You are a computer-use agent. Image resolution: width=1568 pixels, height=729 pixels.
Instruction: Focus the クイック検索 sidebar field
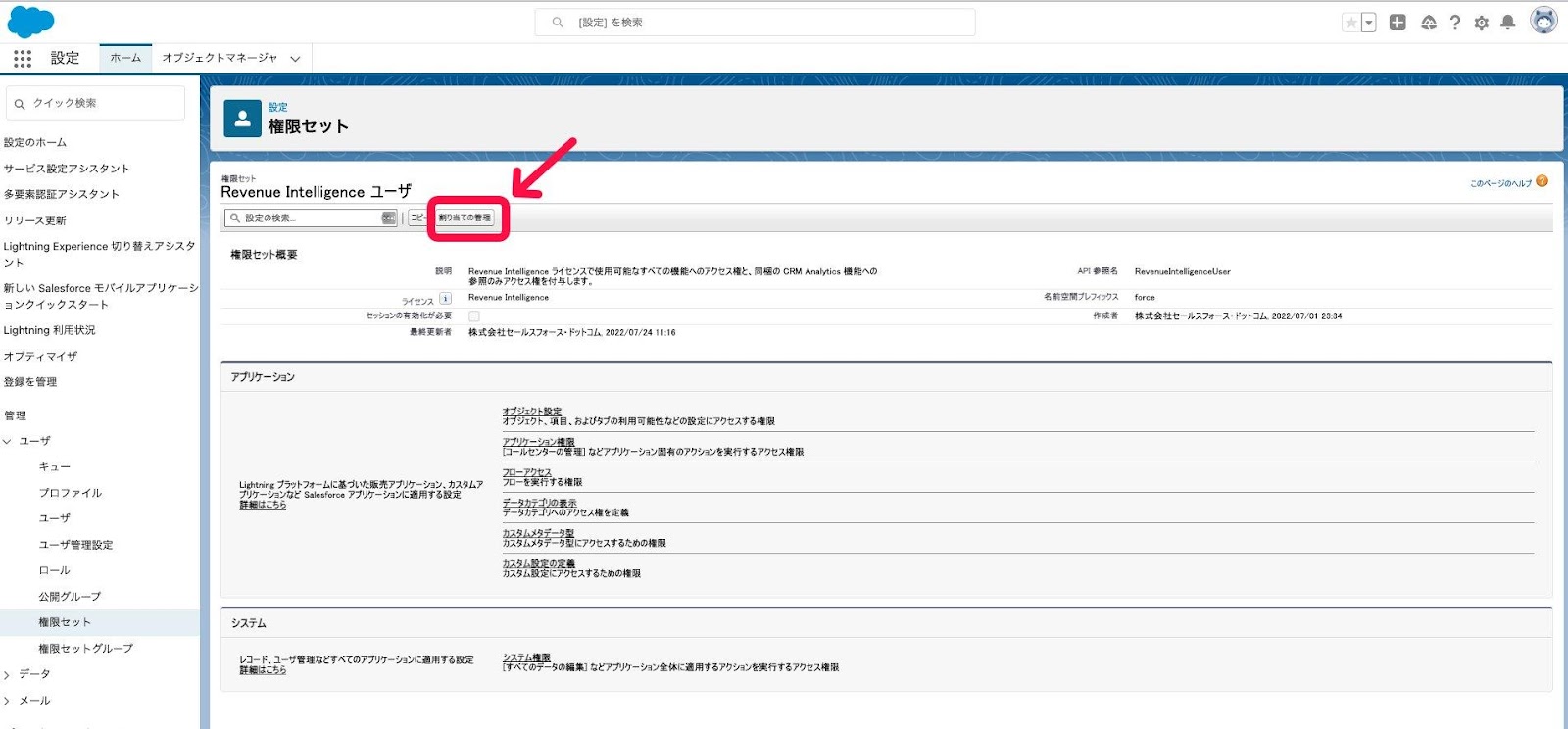click(x=95, y=103)
